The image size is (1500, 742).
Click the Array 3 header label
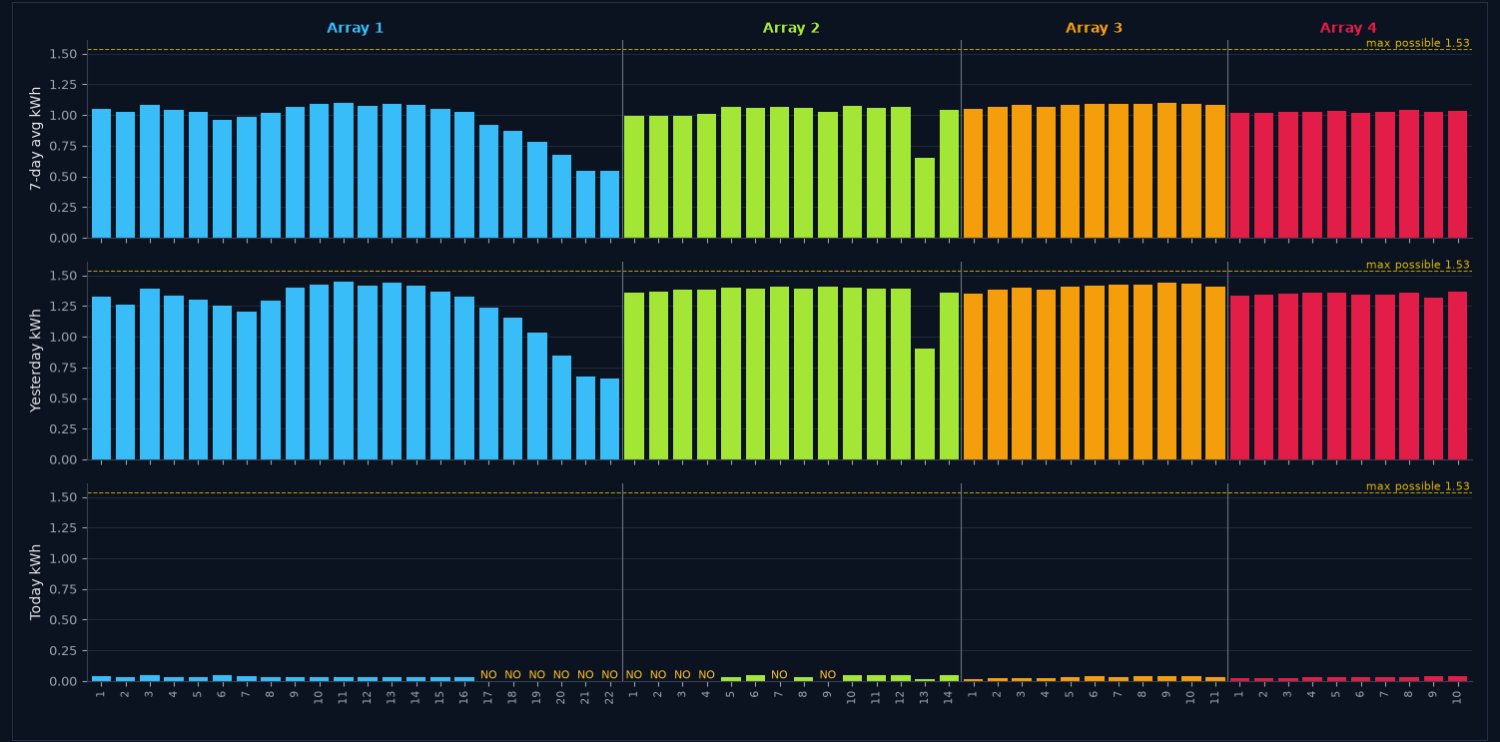coord(1094,28)
